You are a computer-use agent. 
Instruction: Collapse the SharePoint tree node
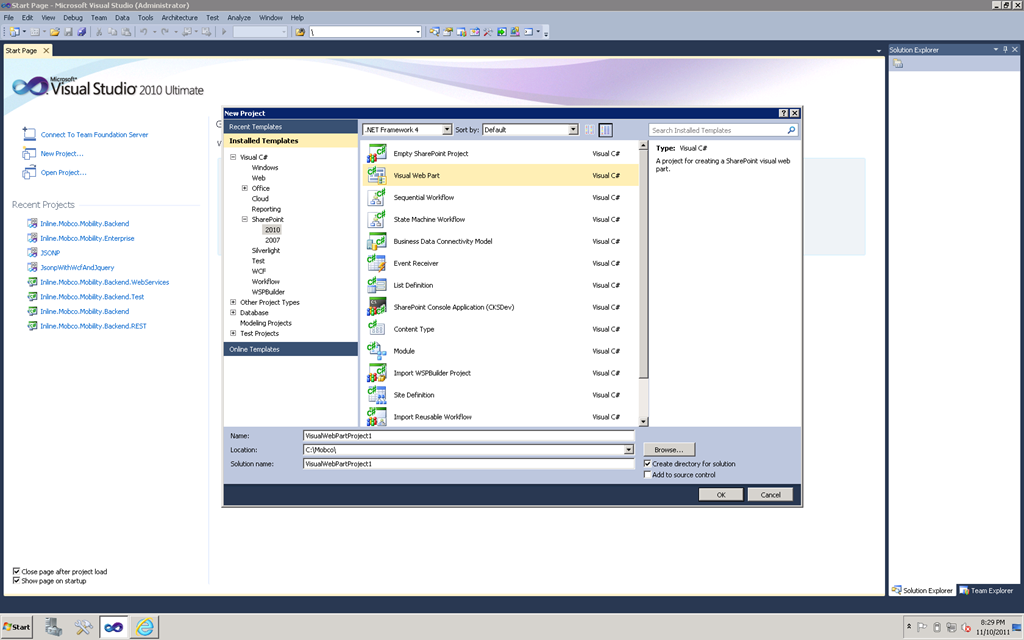[x=245, y=219]
